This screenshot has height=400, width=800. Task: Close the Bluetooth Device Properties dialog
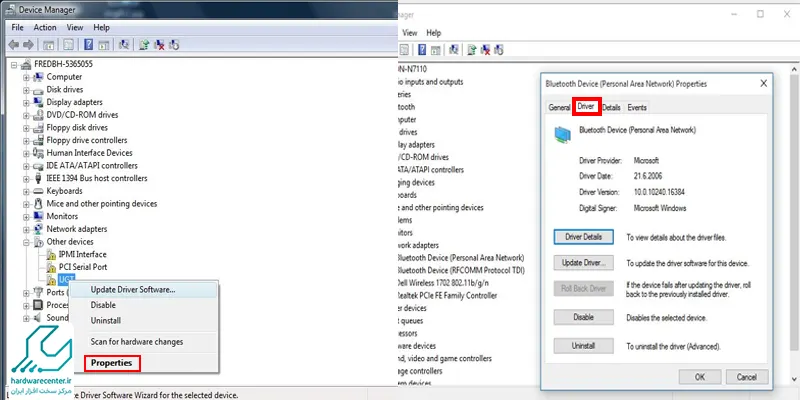tap(763, 84)
